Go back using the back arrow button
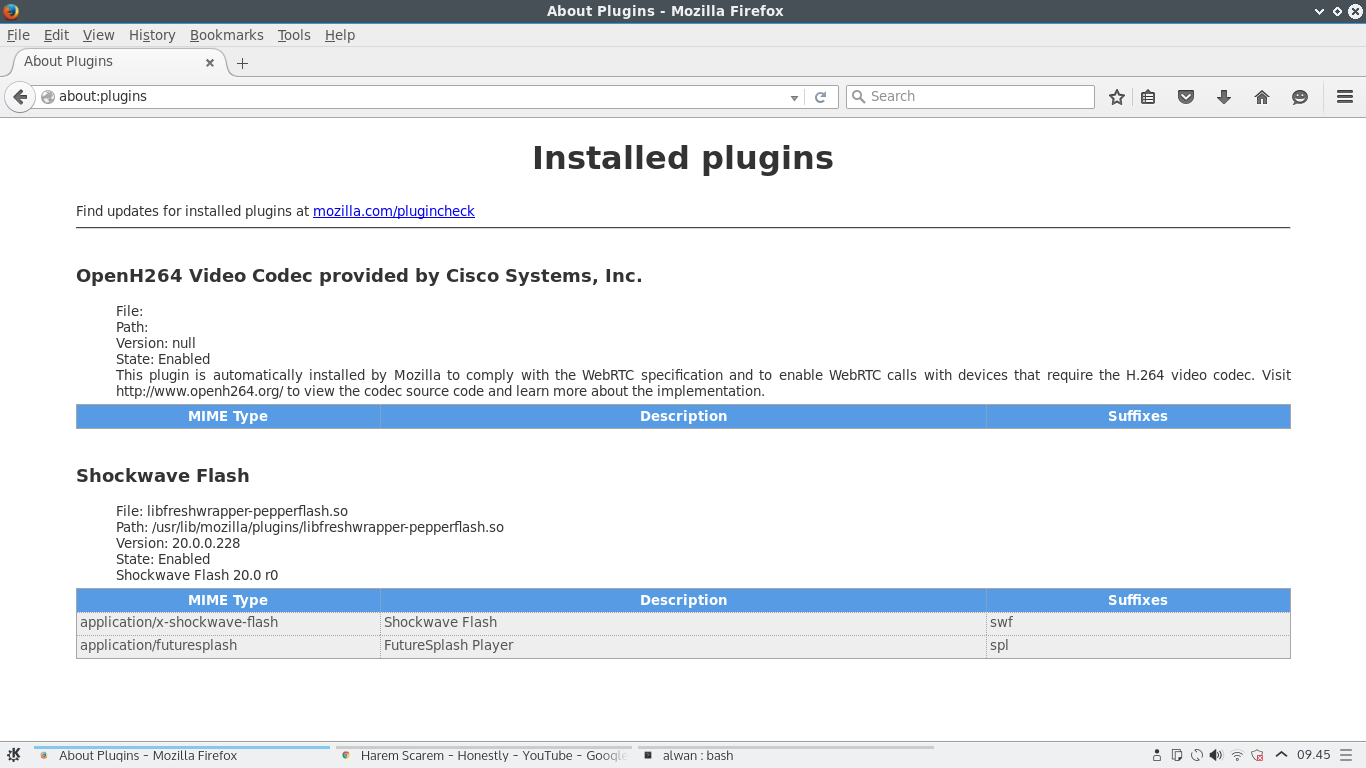This screenshot has height=768, width=1366. pyautogui.click(x=19, y=97)
